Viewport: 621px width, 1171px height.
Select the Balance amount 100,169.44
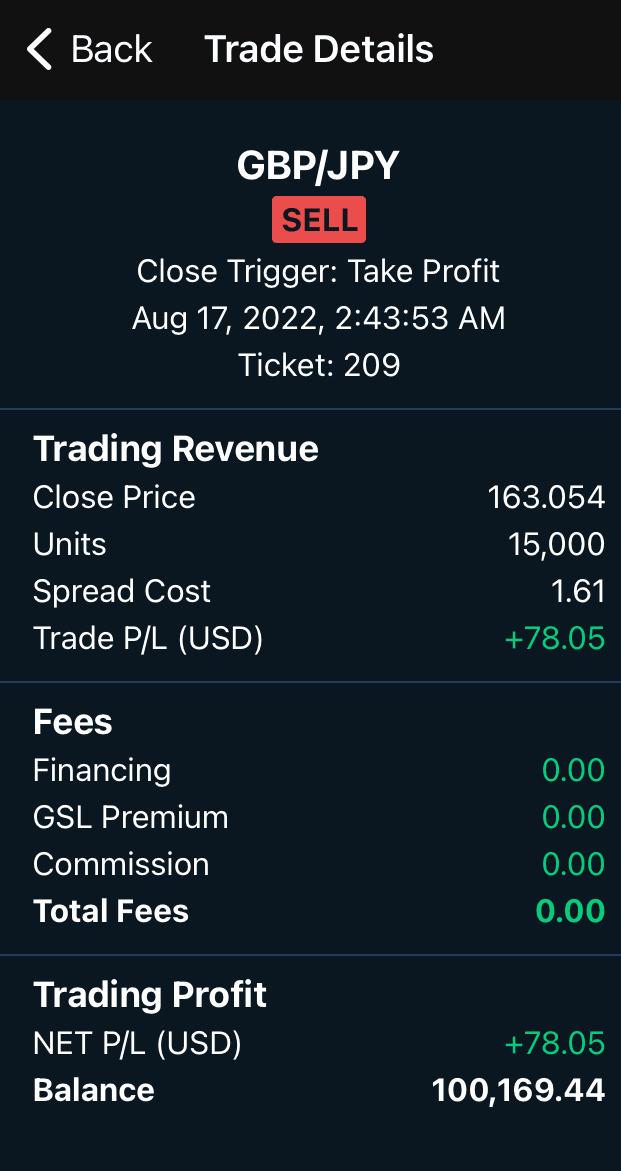tap(518, 1090)
